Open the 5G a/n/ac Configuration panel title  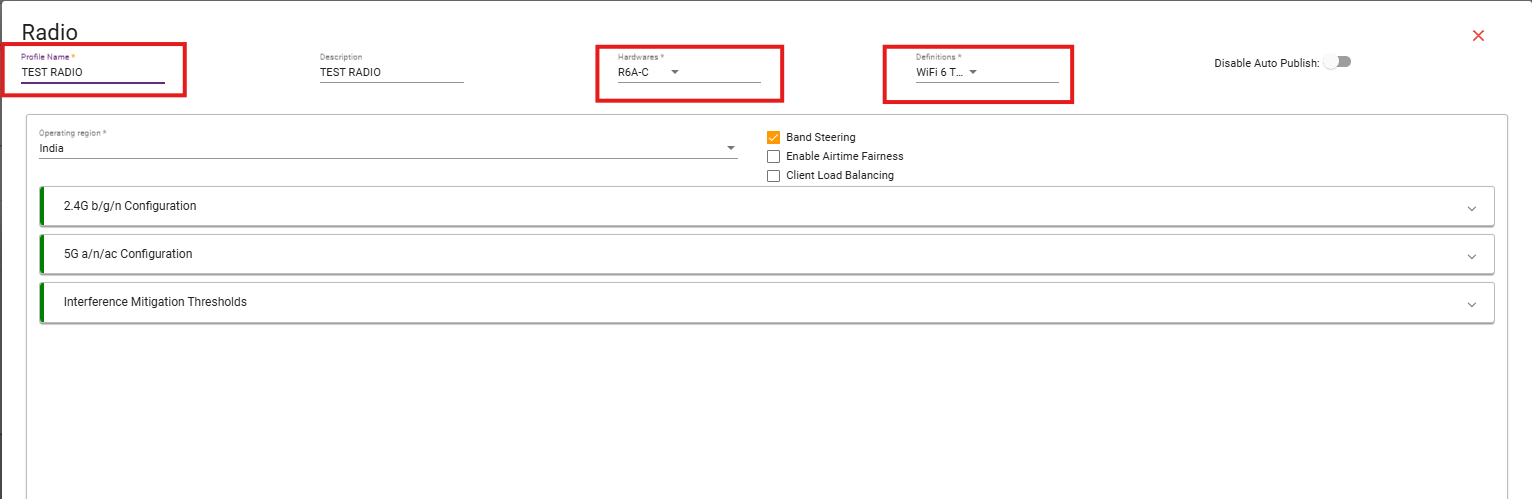[128, 254]
